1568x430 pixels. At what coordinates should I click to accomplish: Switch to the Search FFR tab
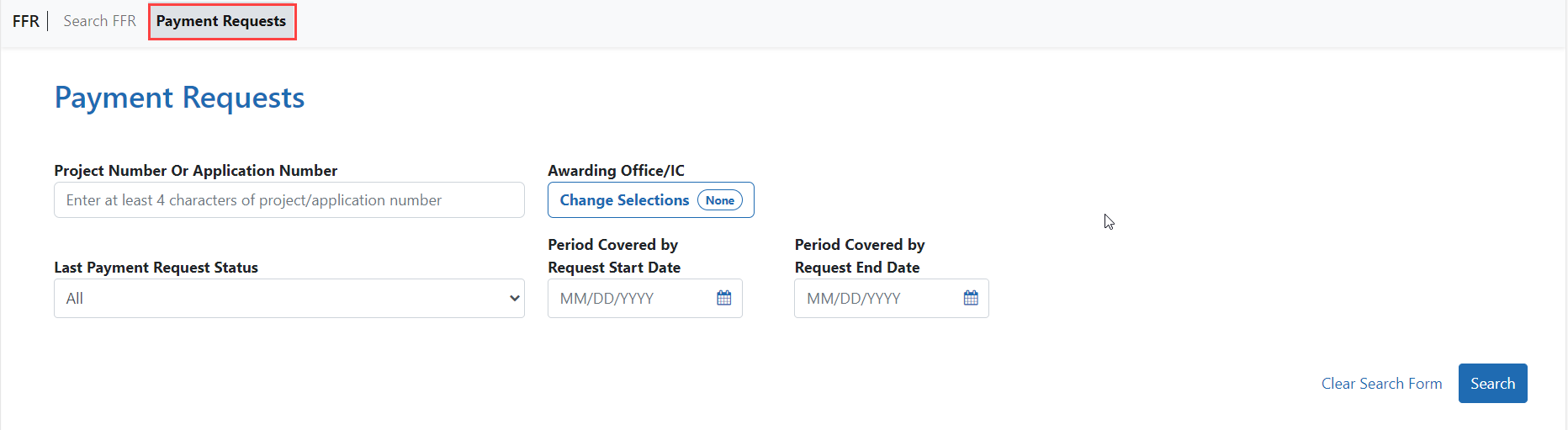(x=99, y=21)
